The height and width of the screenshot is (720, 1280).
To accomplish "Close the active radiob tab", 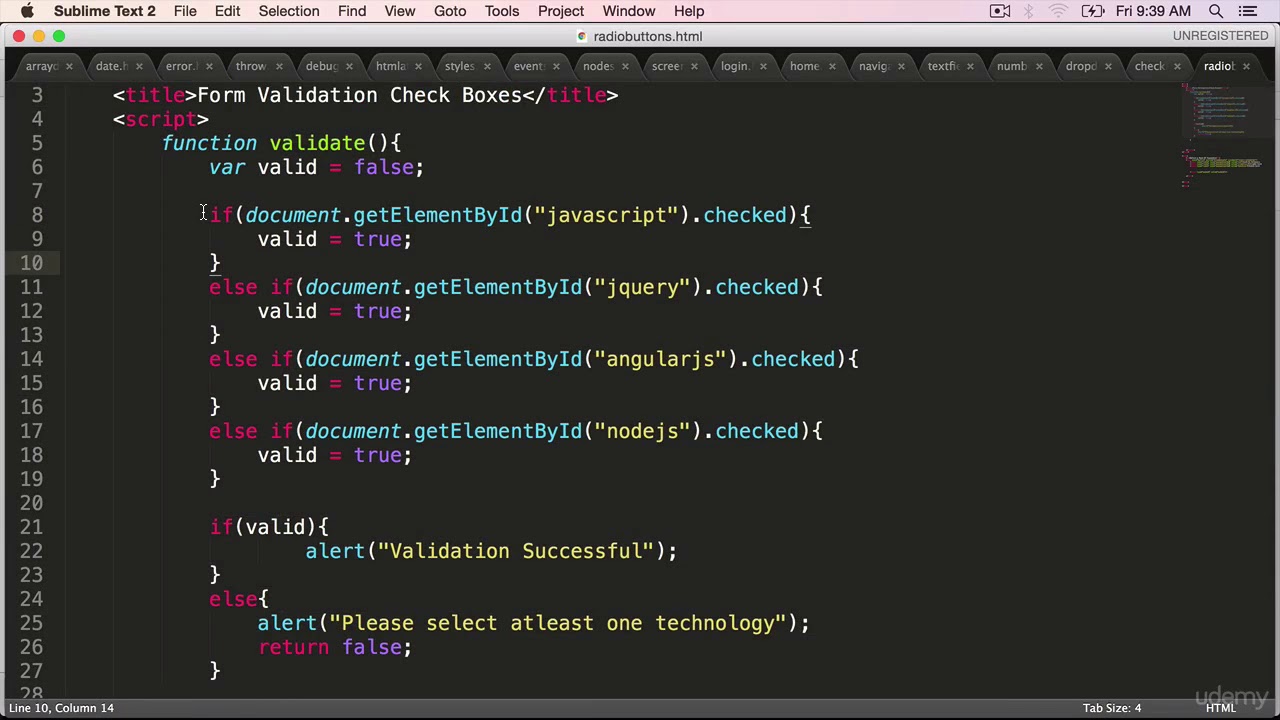I will (1246, 67).
